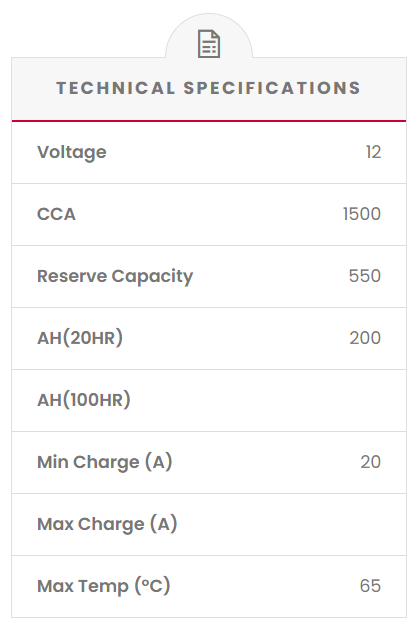Select the voltage value 12
This screenshot has height=634, width=417.
[373, 152]
